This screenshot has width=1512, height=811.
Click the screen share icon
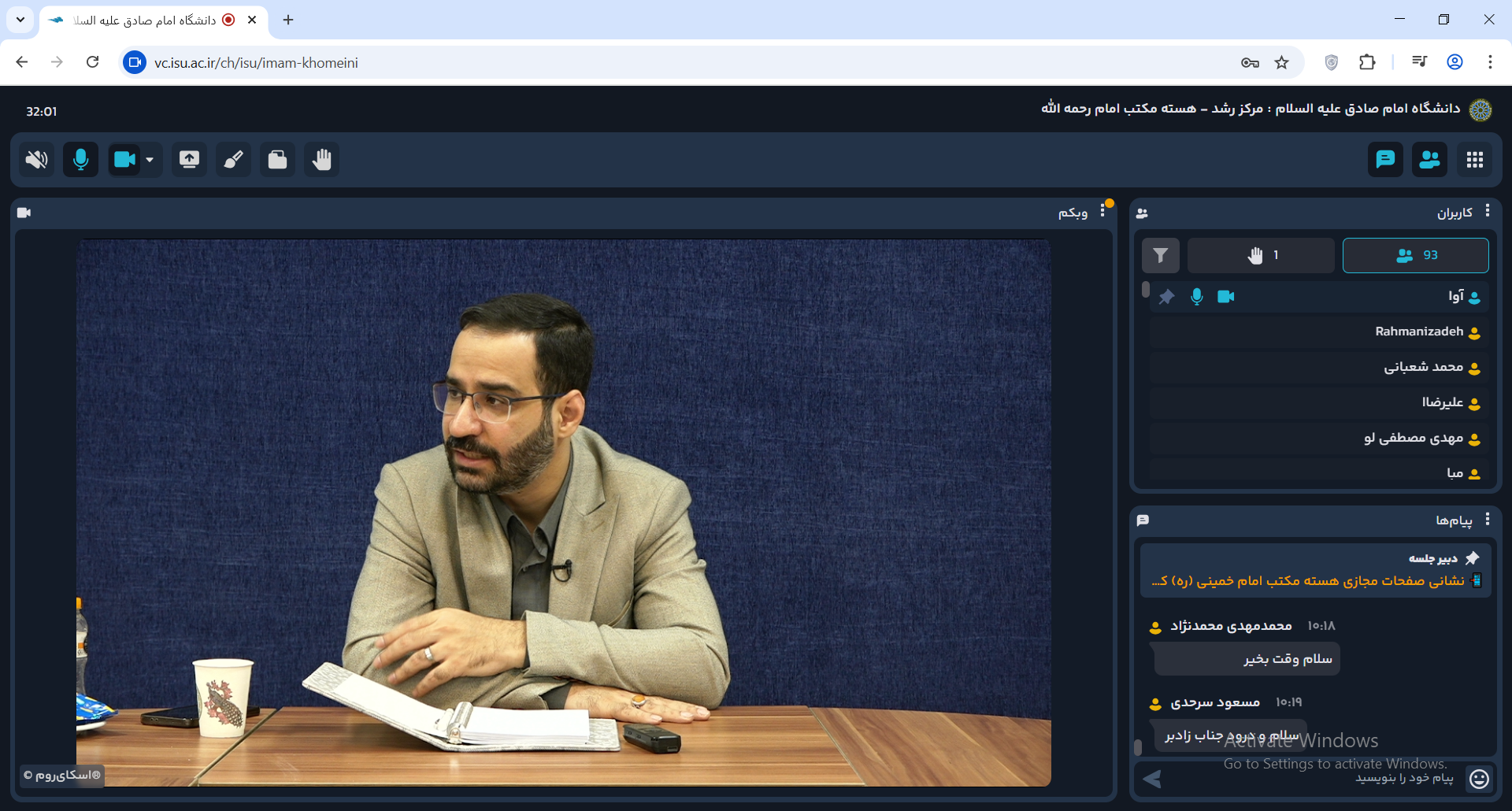pyautogui.click(x=189, y=160)
